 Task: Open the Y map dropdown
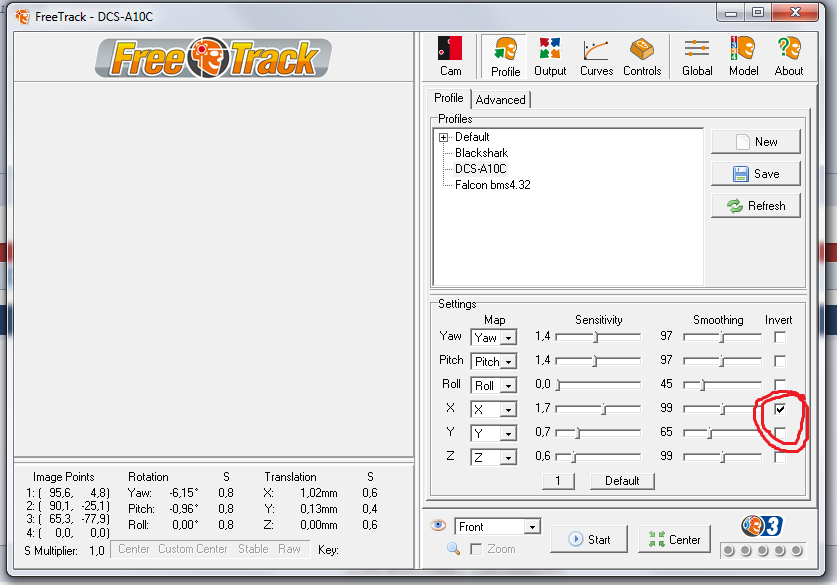pyautogui.click(x=509, y=433)
